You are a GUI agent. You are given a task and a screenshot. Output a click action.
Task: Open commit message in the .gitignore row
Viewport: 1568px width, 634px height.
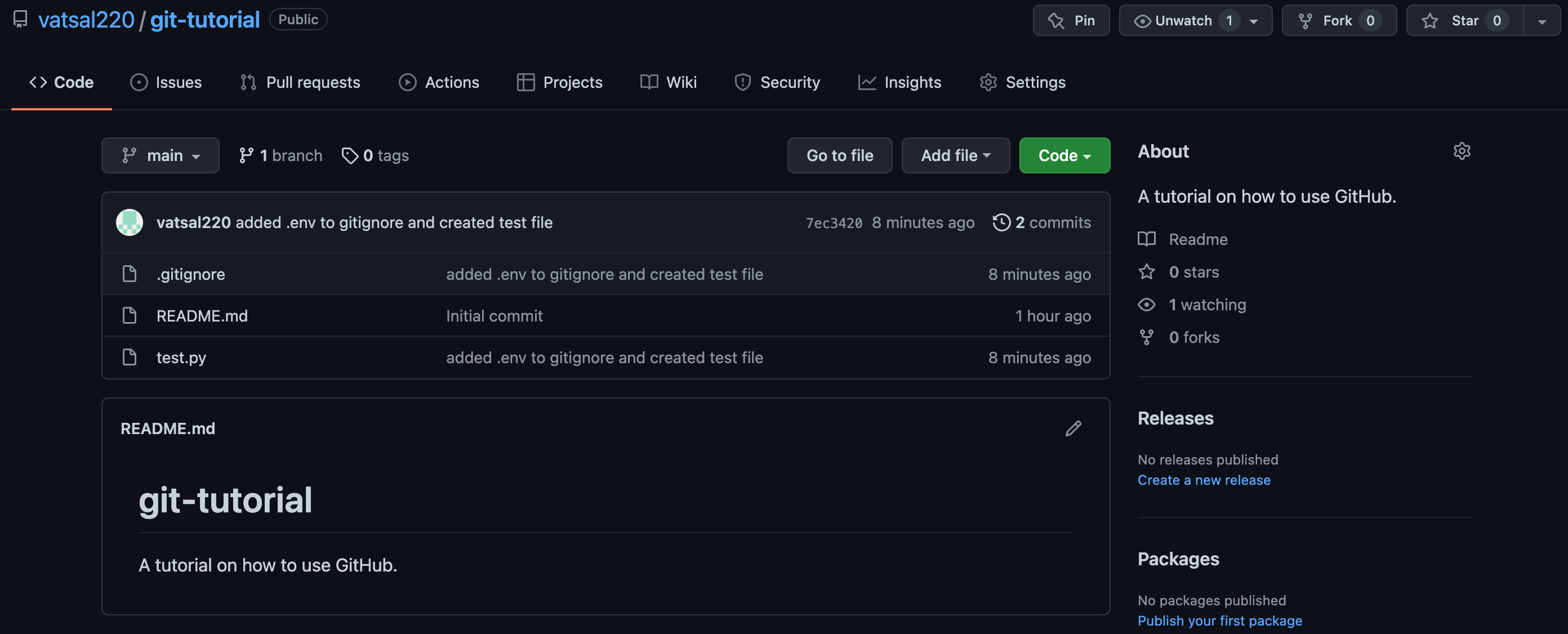click(x=604, y=274)
